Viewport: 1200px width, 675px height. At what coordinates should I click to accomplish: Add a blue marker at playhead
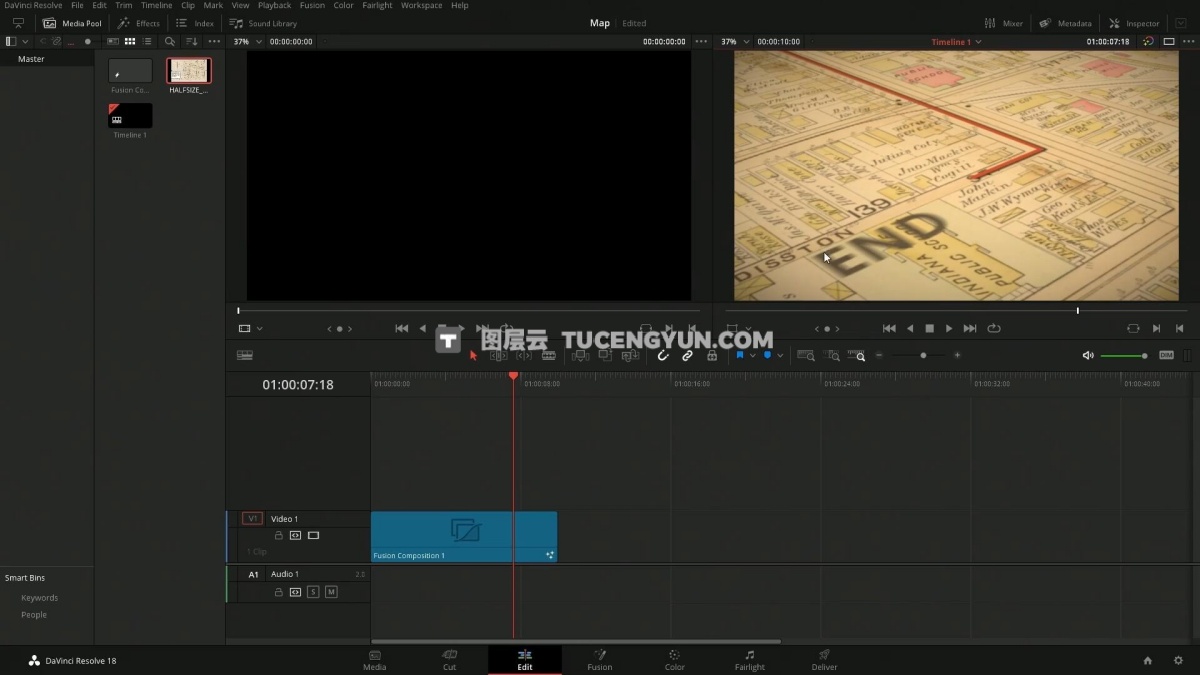click(767, 355)
